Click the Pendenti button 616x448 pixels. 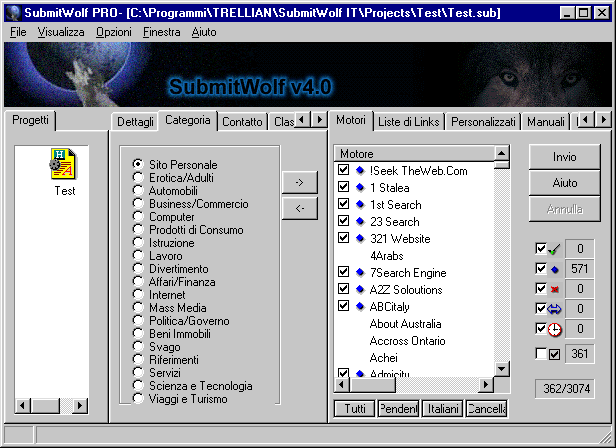click(x=398, y=409)
